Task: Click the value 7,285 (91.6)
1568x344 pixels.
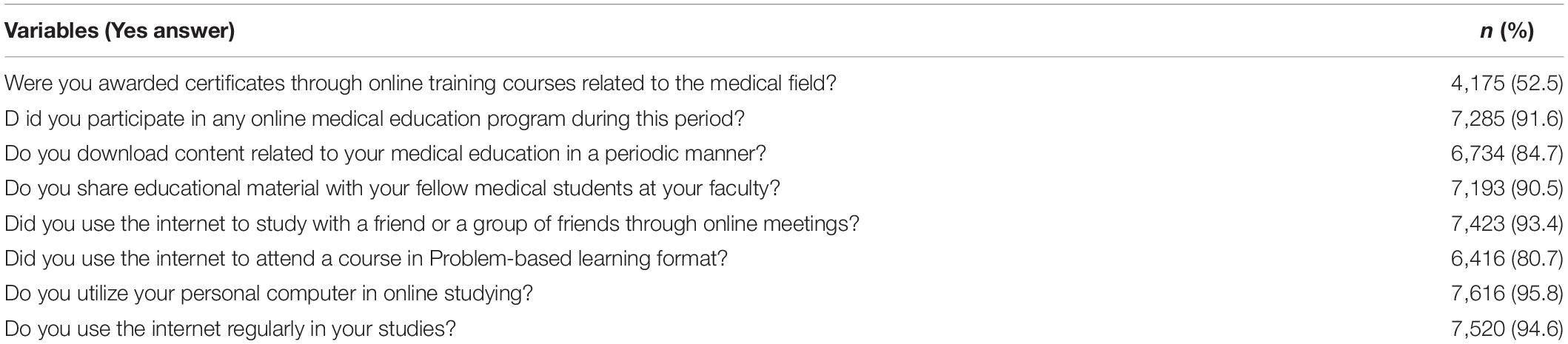Action: (1507, 118)
